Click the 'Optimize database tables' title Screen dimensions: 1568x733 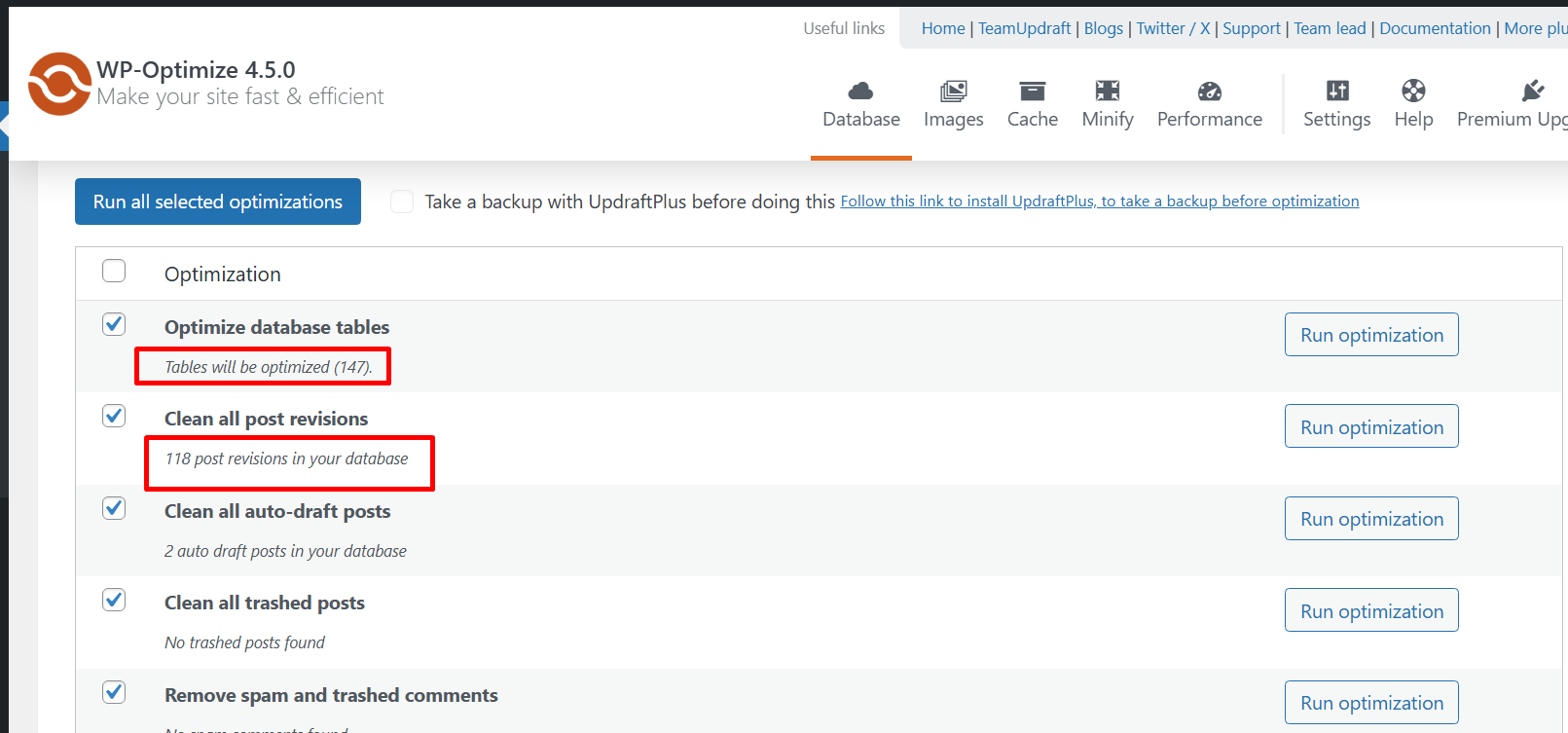click(x=276, y=327)
